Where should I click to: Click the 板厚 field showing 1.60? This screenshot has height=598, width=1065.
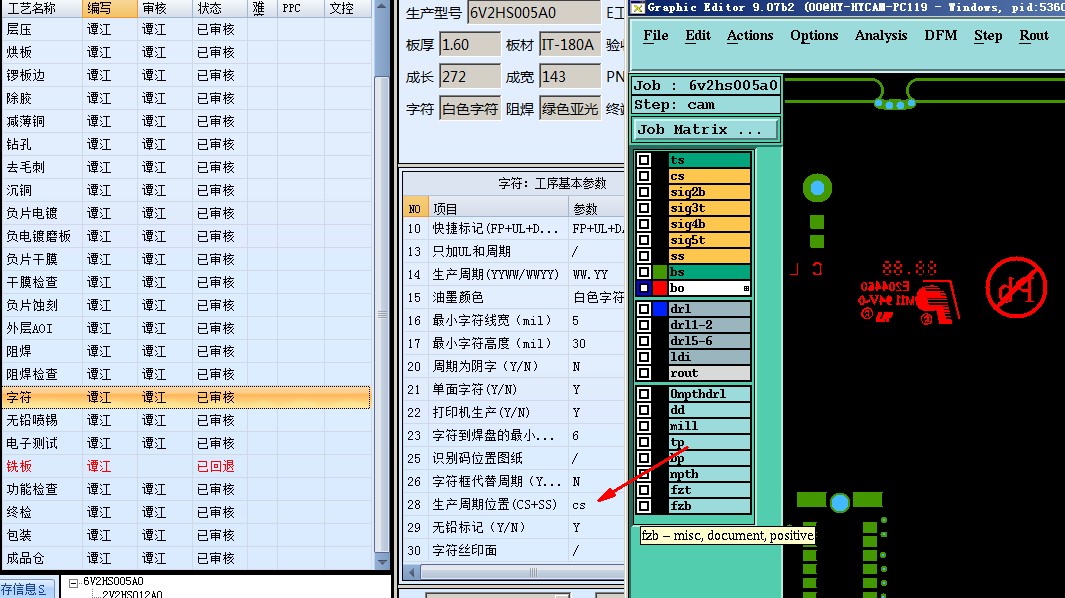(470, 45)
